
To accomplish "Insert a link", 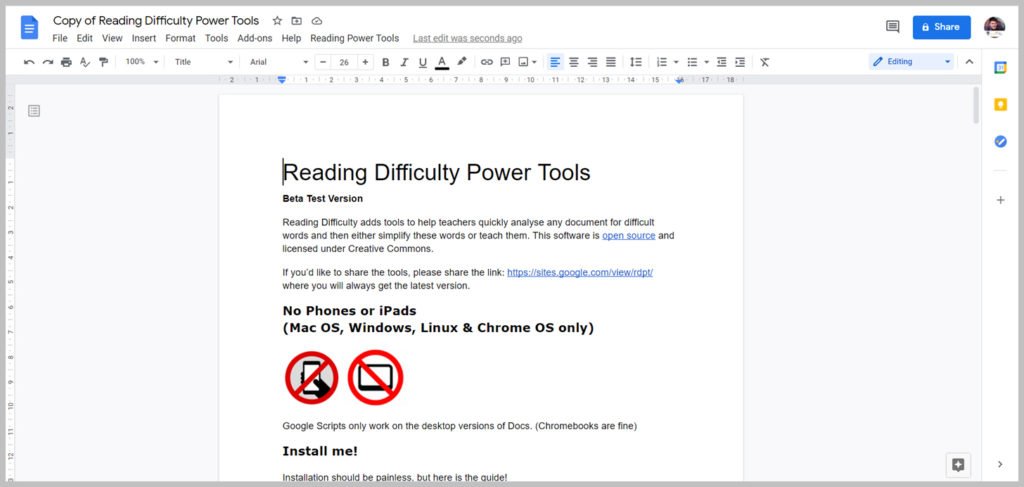I will tap(487, 62).
